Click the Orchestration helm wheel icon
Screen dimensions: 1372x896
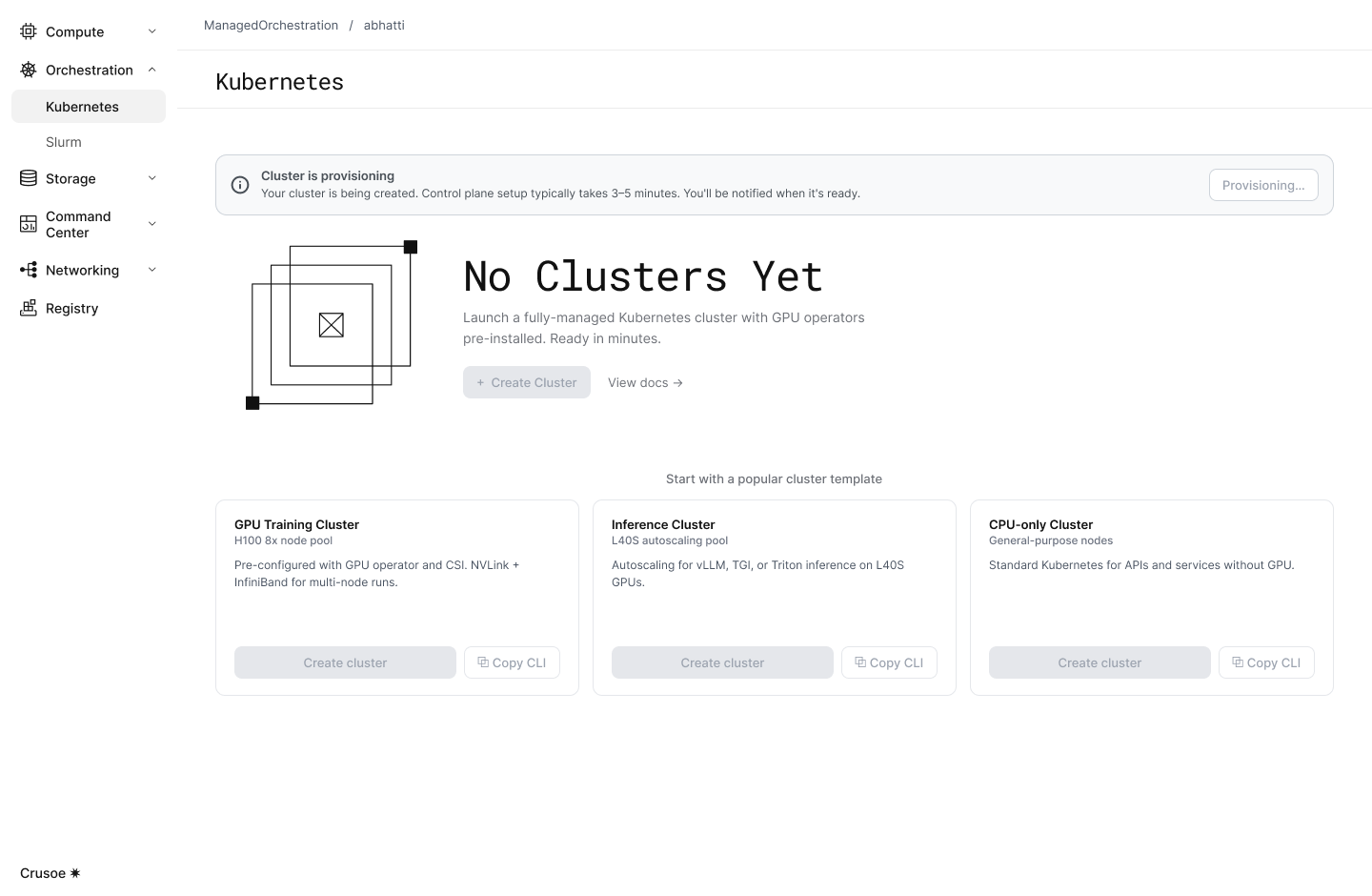pyautogui.click(x=29, y=70)
